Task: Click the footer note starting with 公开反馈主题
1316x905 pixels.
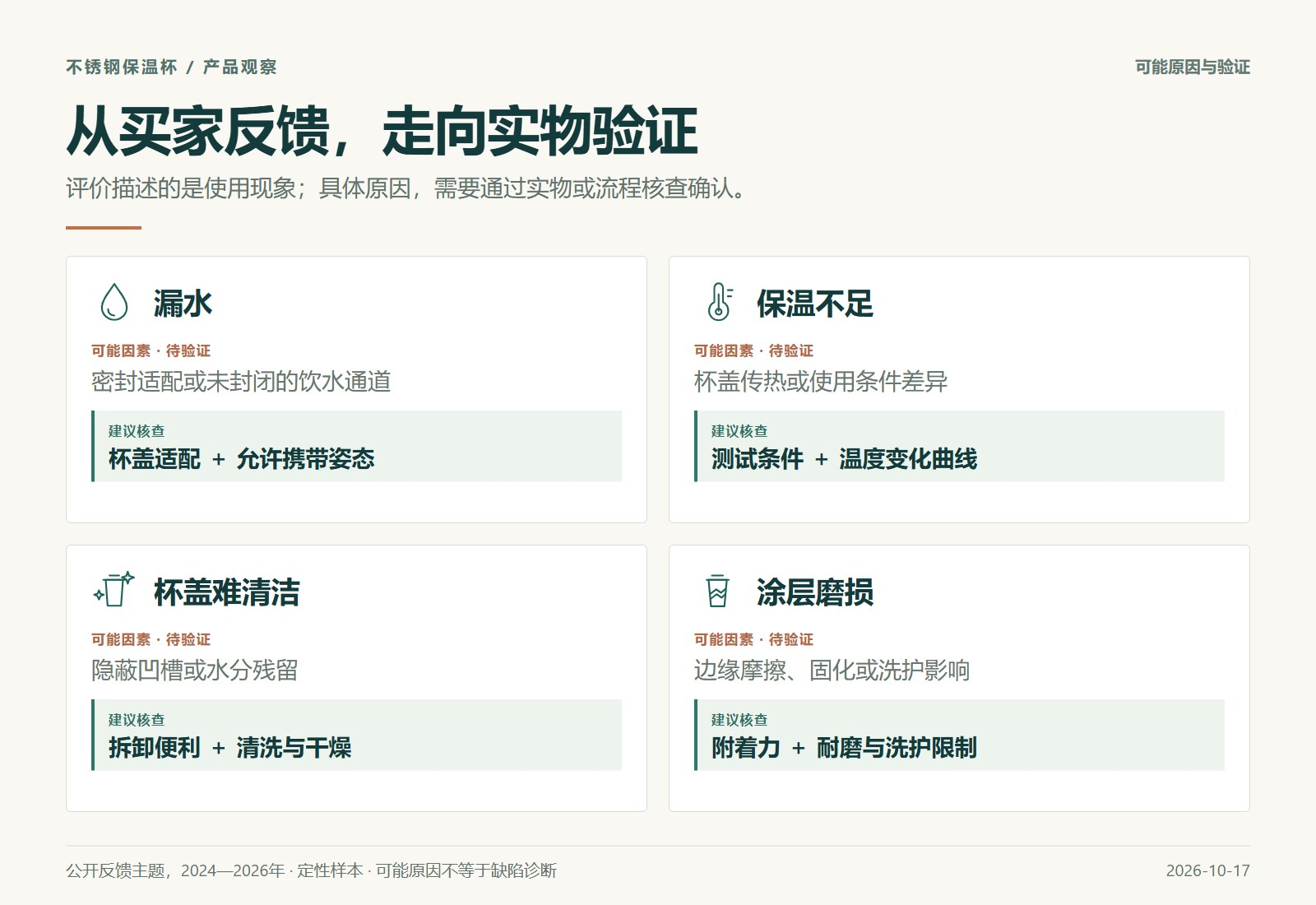Action: click(x=312, y=870)
